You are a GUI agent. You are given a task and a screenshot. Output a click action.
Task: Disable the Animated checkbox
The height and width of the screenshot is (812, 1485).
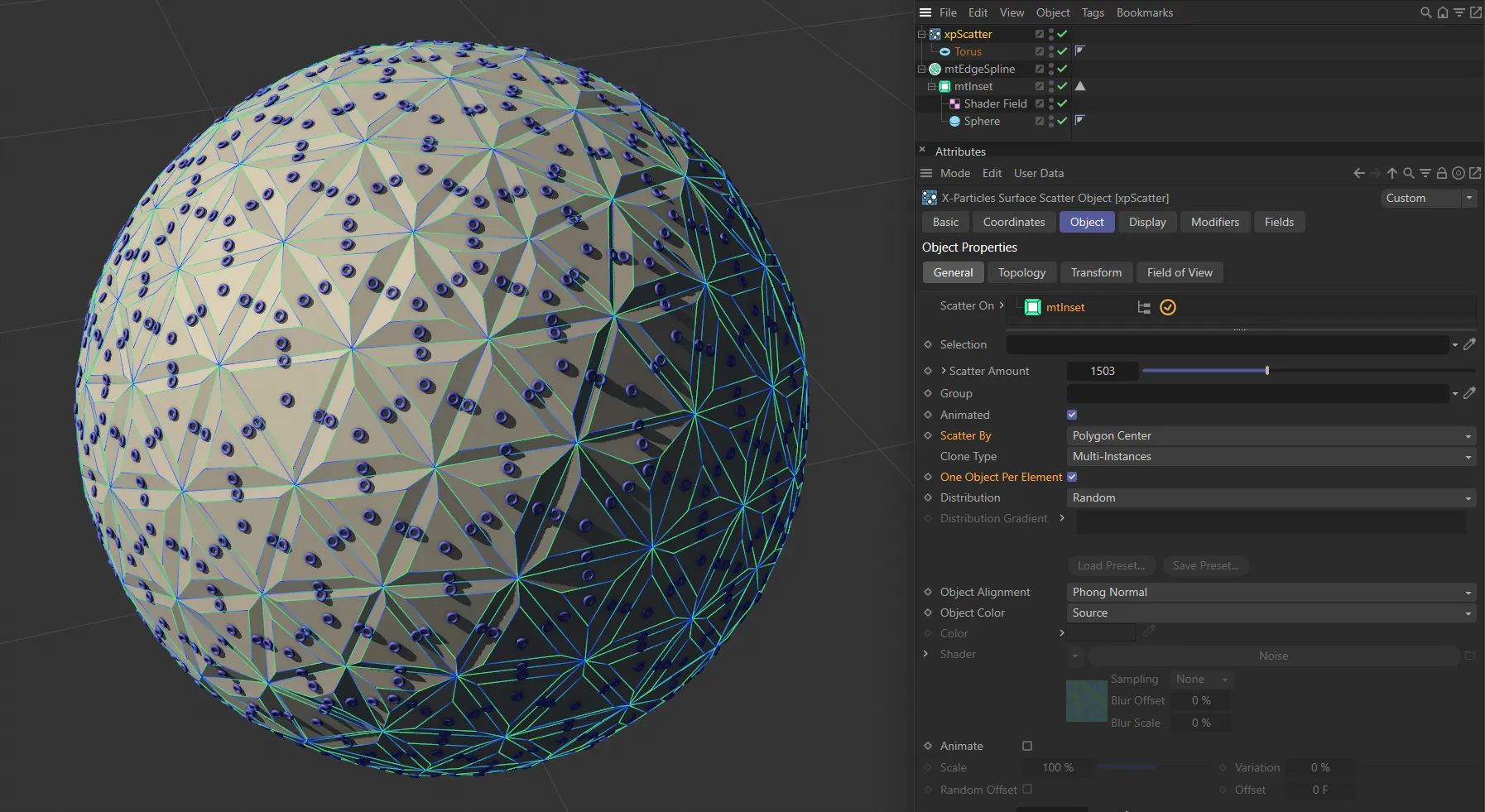[x=1071, y=415]
